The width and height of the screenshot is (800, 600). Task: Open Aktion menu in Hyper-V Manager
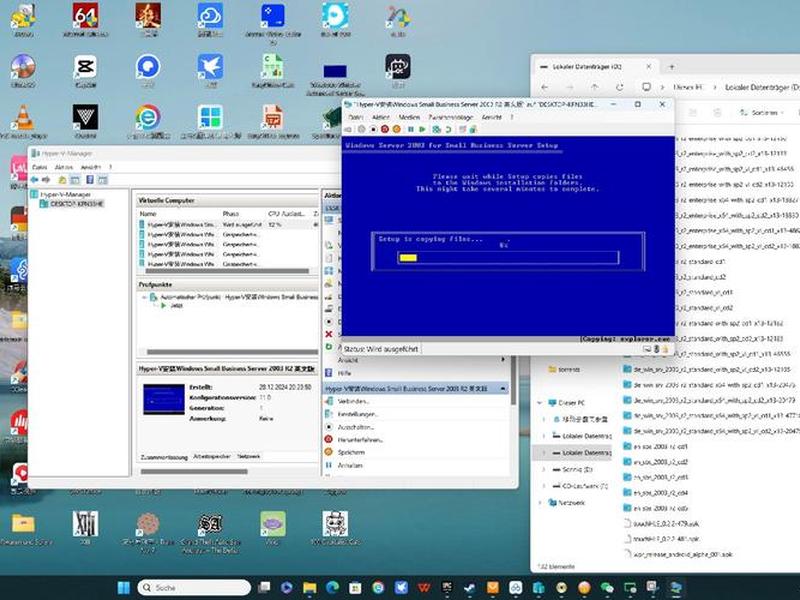[x=64, y=167]
